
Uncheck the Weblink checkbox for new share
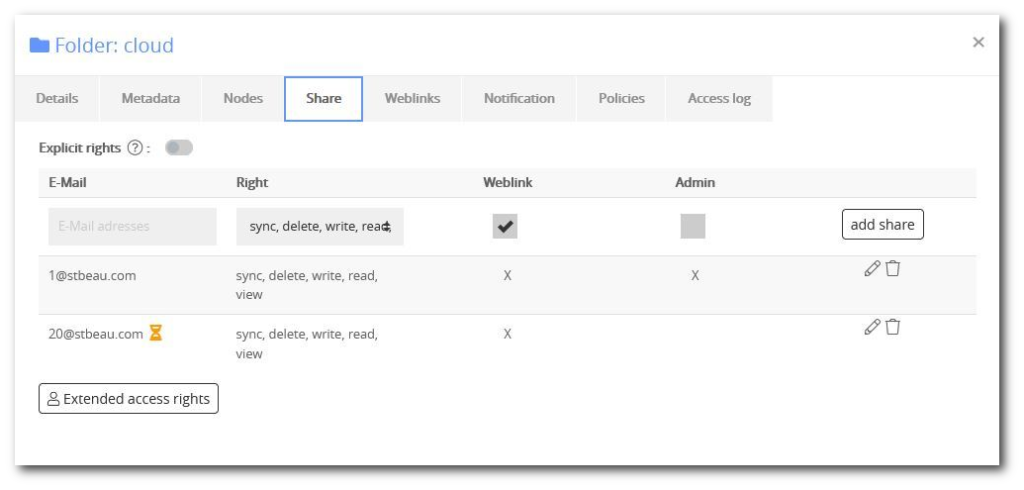505,226
